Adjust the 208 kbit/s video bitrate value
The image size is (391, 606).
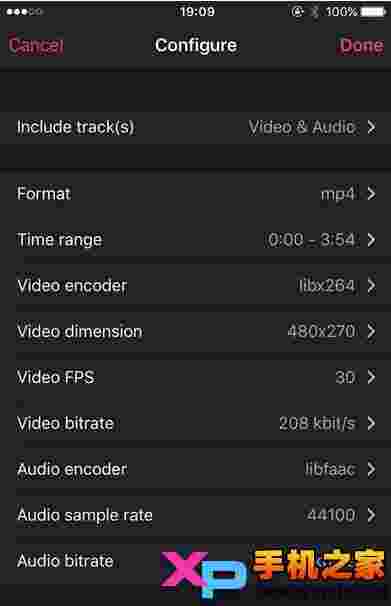317,423
